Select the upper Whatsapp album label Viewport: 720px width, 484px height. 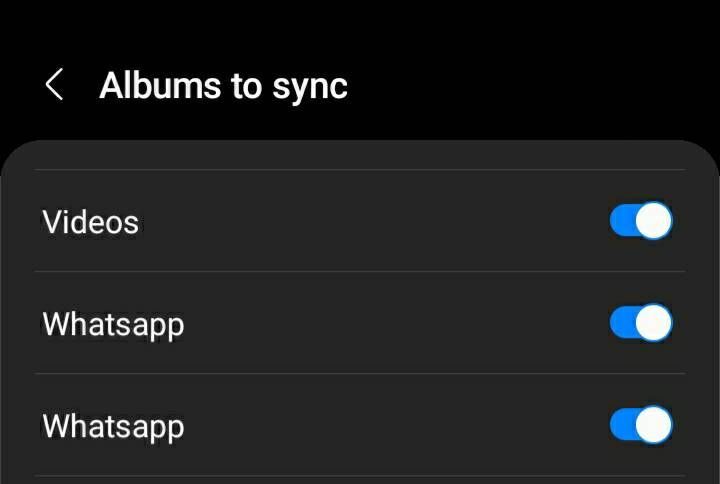113,325
